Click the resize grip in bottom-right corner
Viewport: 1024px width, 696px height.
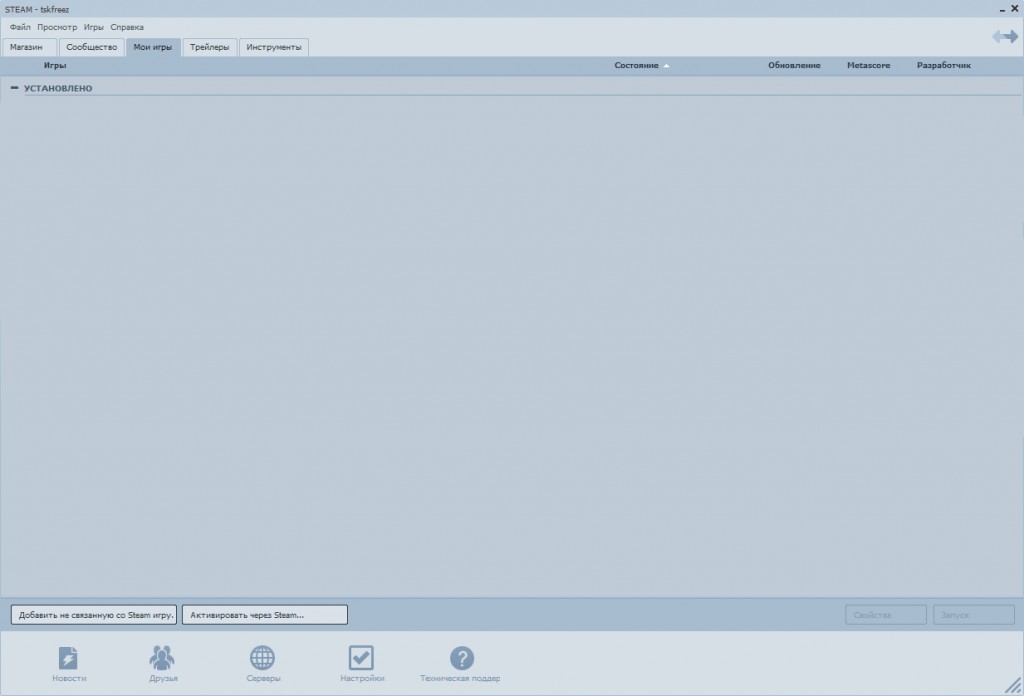click(1012, 684)
